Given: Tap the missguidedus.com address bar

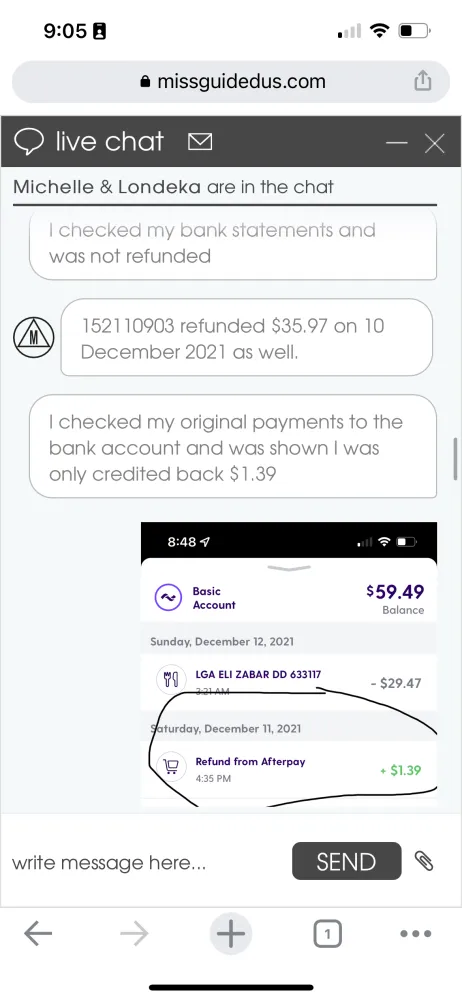Looking at the screenshot, I should 231,82.
